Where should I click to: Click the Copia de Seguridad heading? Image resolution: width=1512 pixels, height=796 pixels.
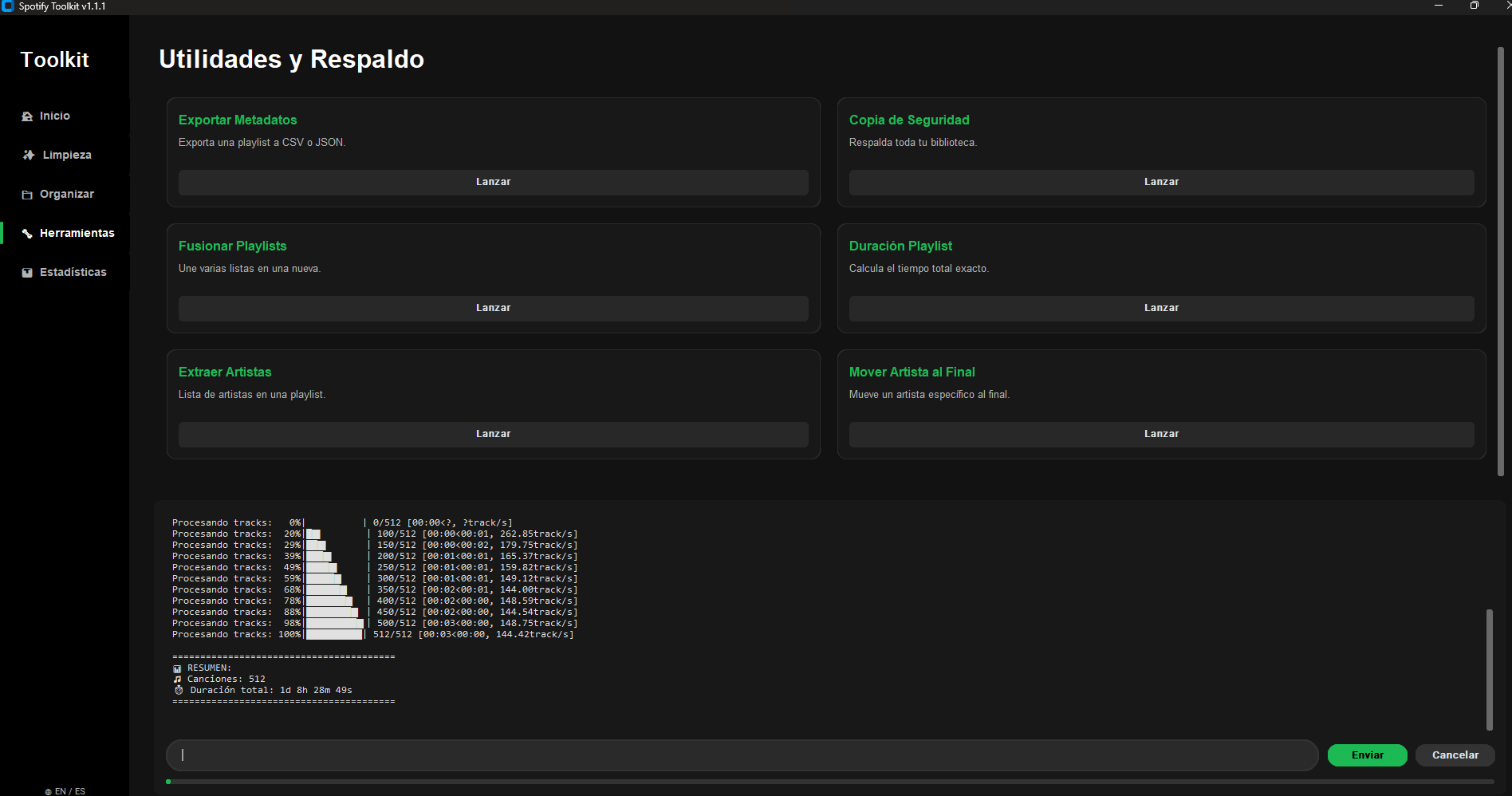tap(909, 120)
